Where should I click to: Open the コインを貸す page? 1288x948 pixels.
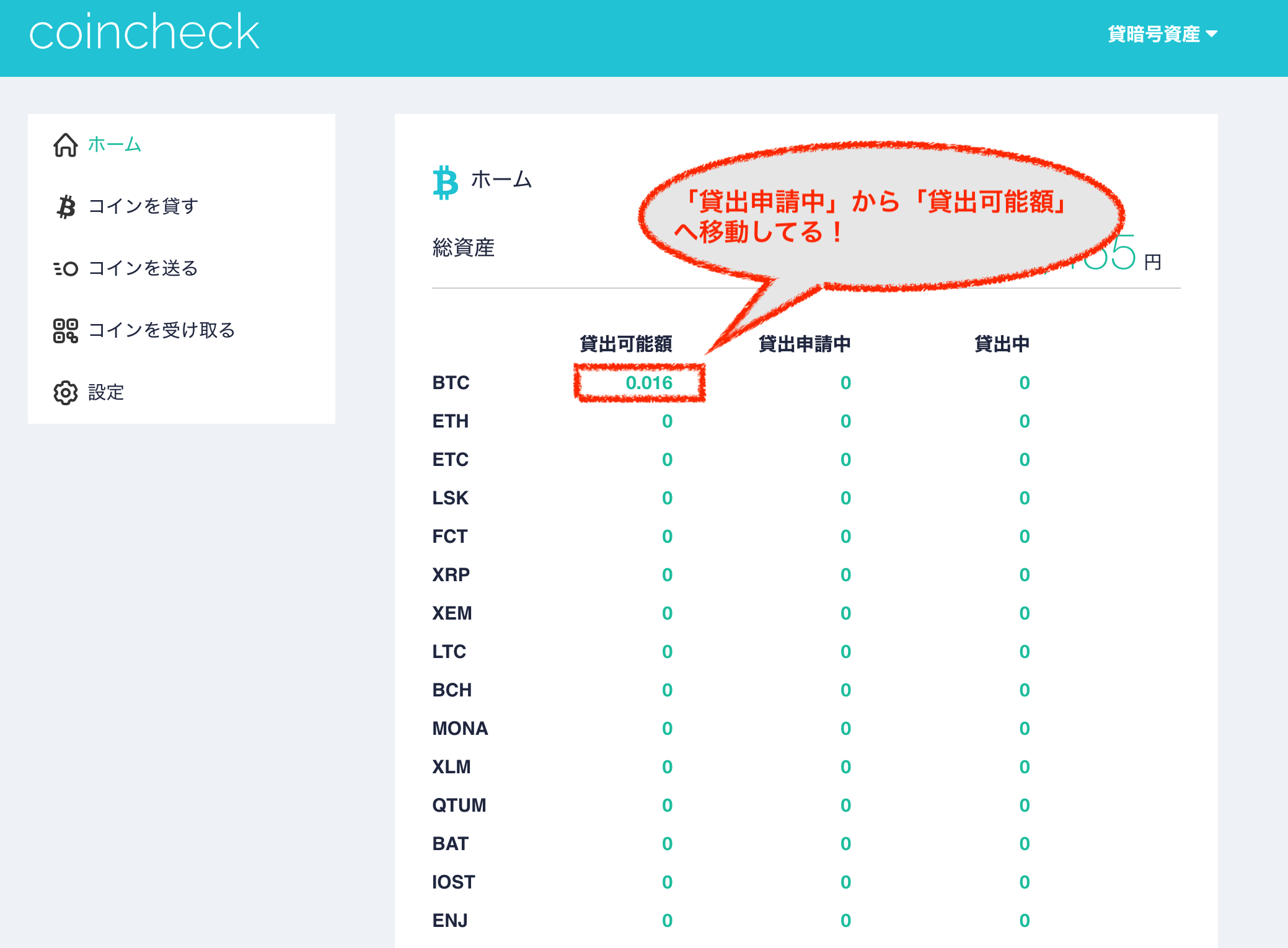click(x=141, y=206)
